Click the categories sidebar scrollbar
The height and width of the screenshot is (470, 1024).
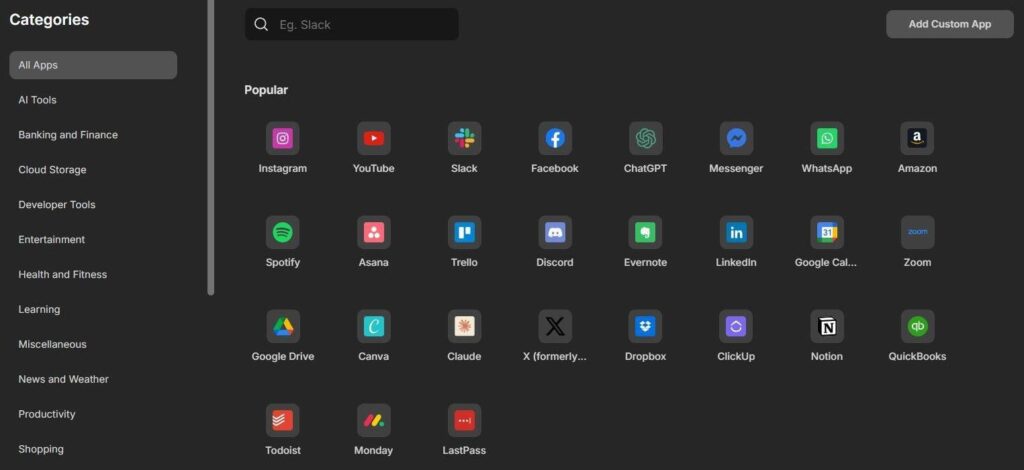[x=210, y=148]
